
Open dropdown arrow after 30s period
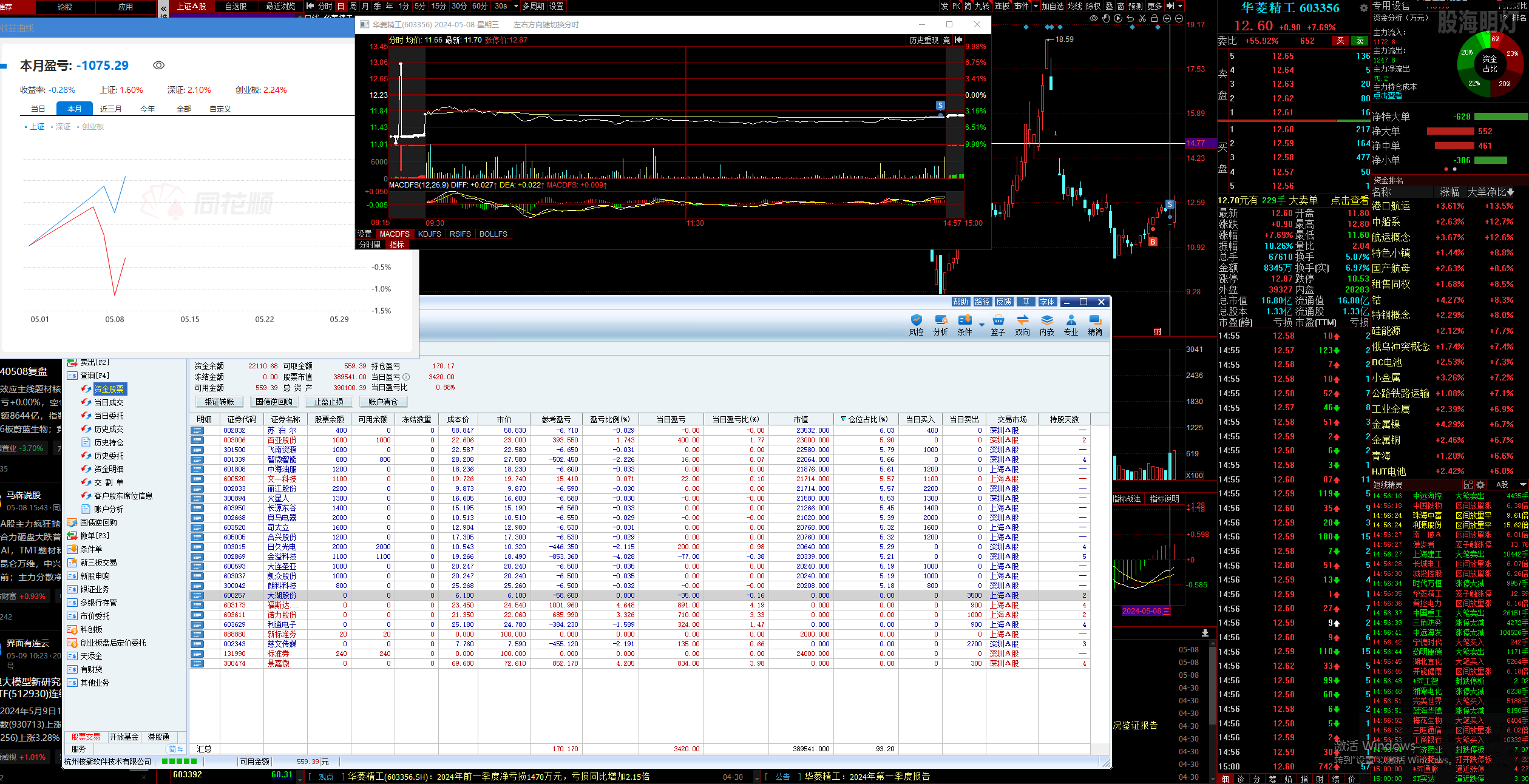[x=516, y=6]
